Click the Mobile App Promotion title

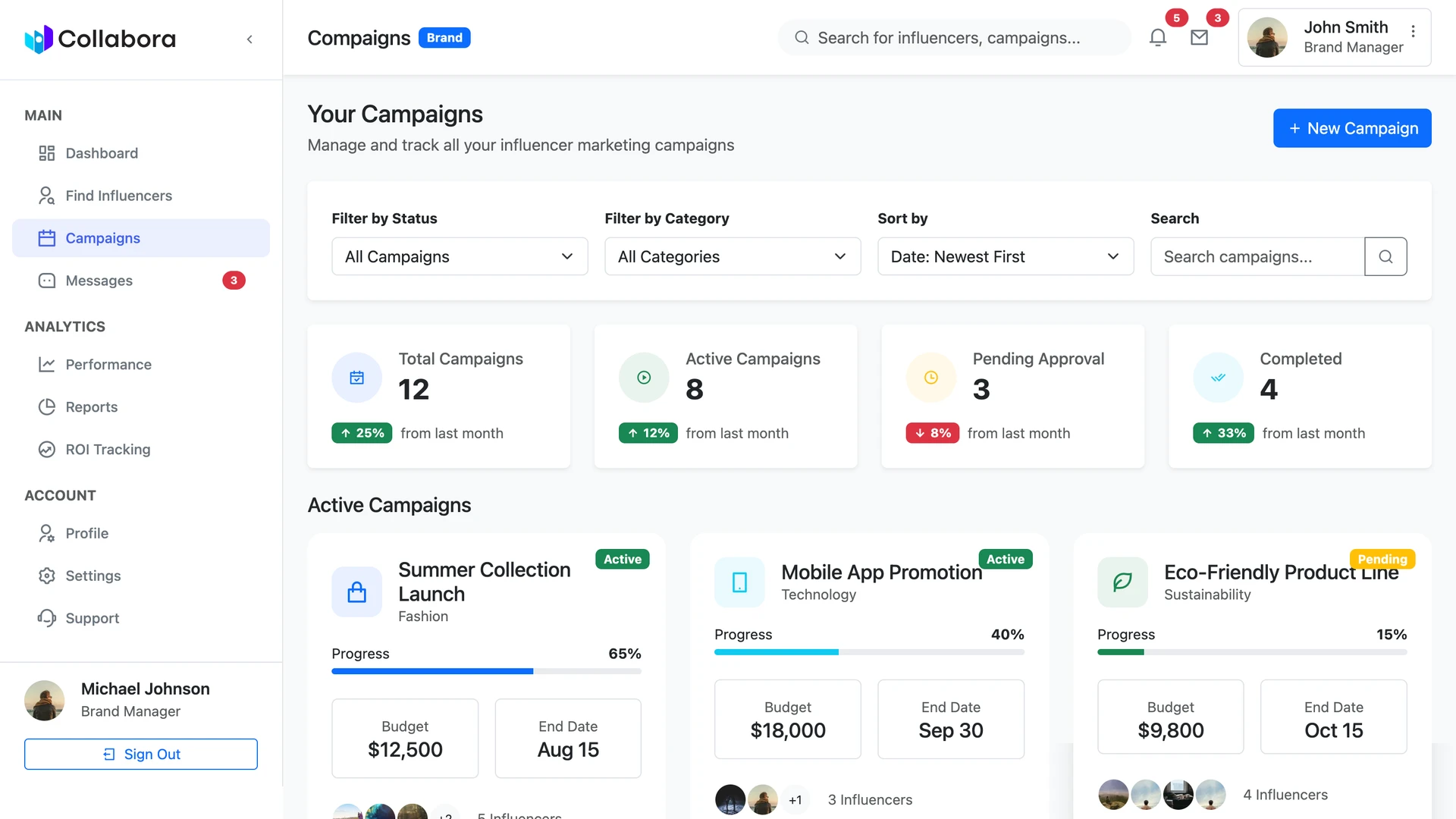881,572
